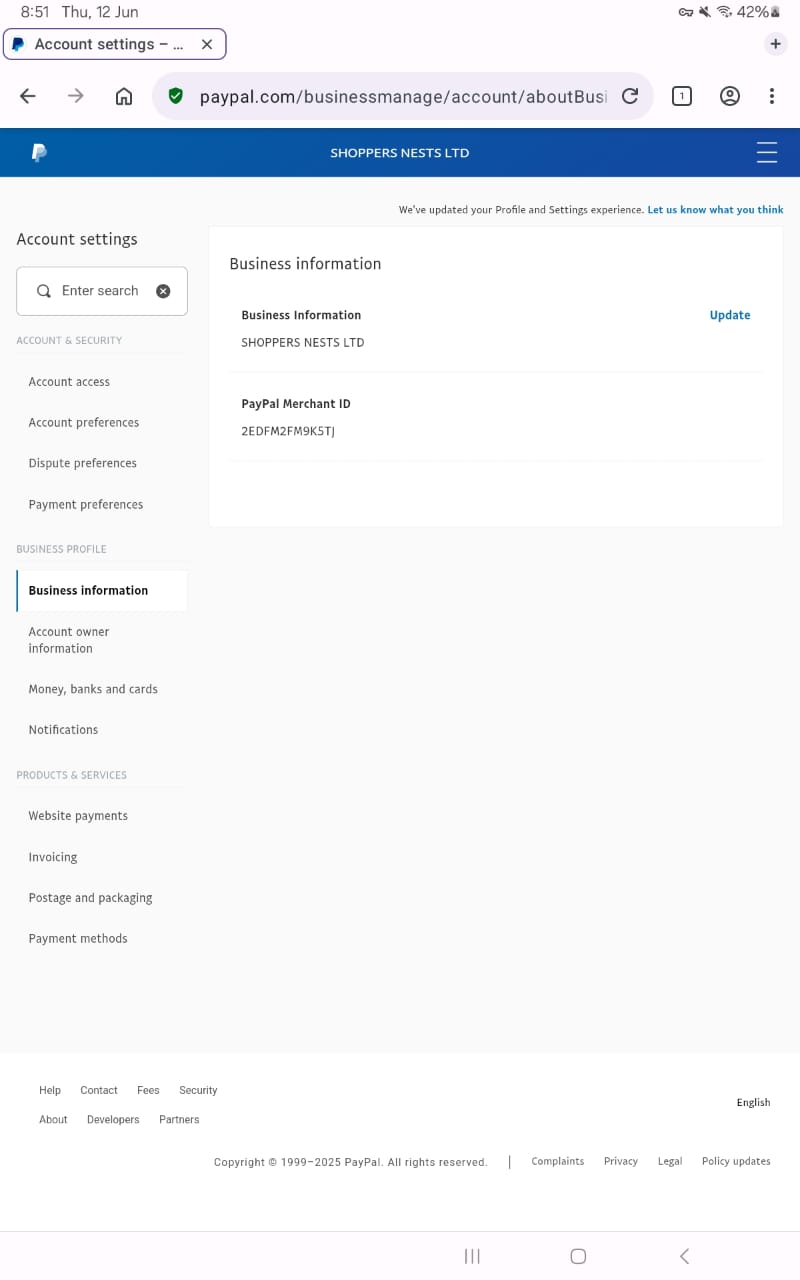Screen dimensions: 800x1280
Task: Go to Payment preferences
Action: click(x=86, y=505)
